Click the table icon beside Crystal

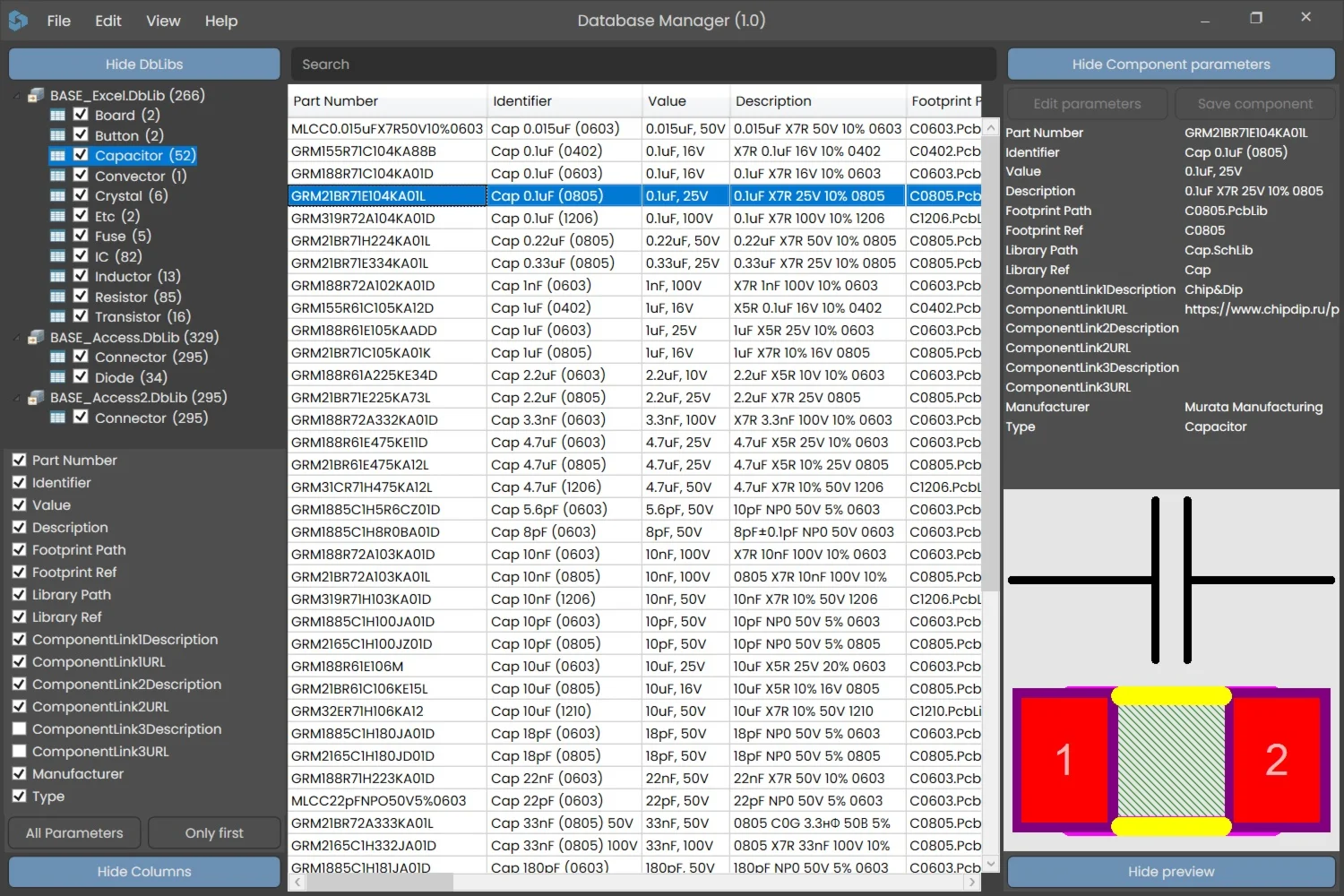[57, 196]
